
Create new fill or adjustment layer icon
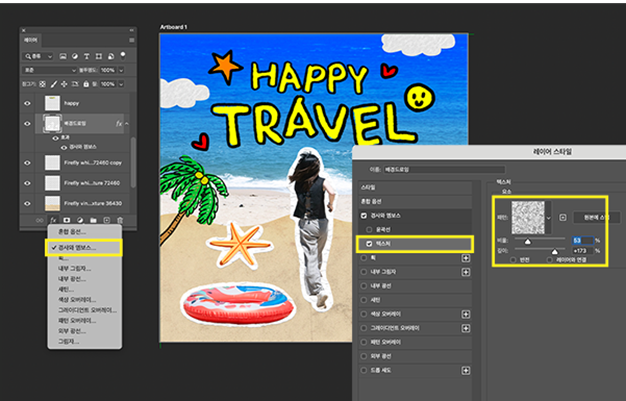tap(80, 220)
